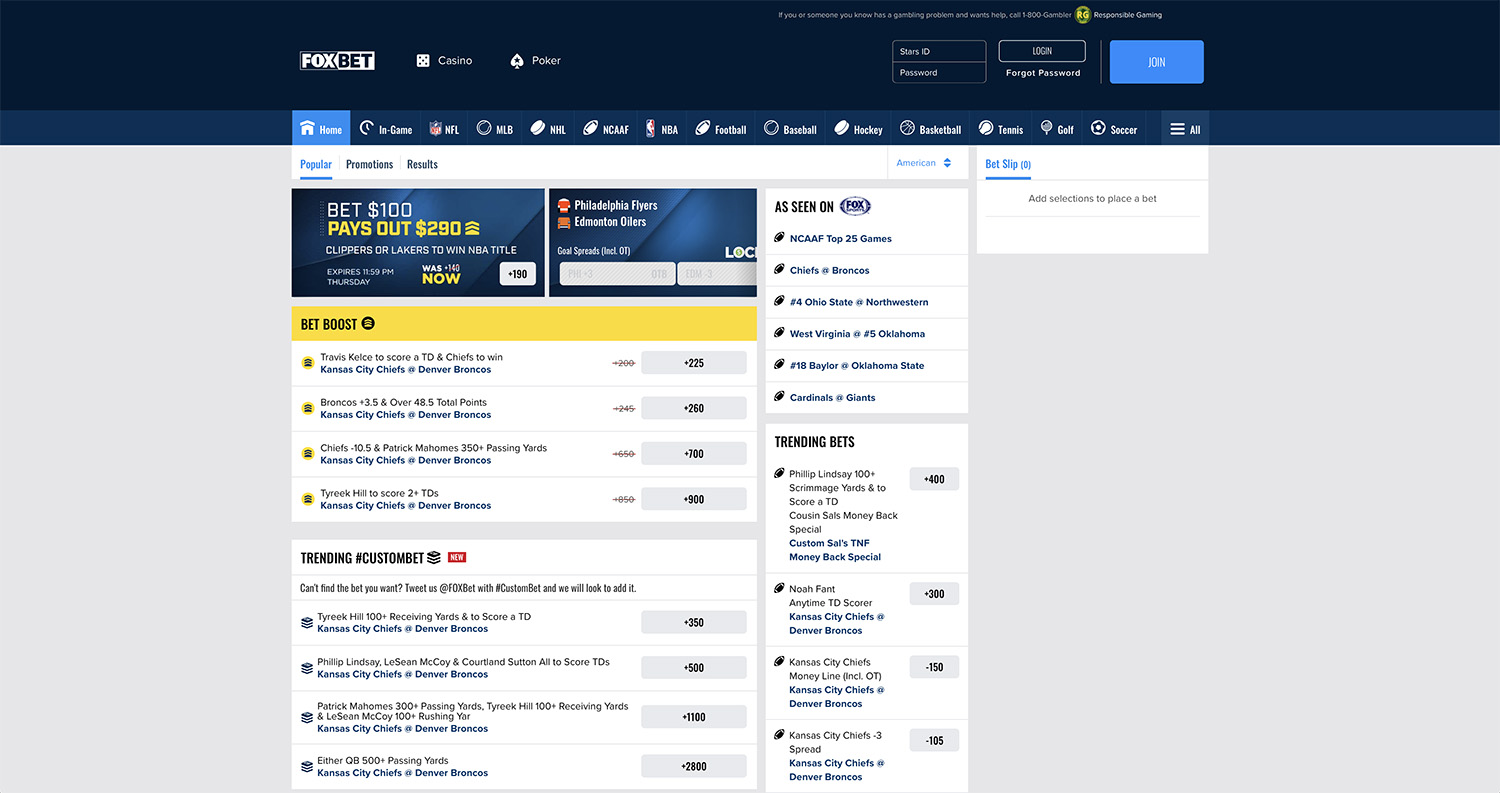This screenshot has width=1500, height=793.
Task: Open the Hockey category
Action: 859,129
